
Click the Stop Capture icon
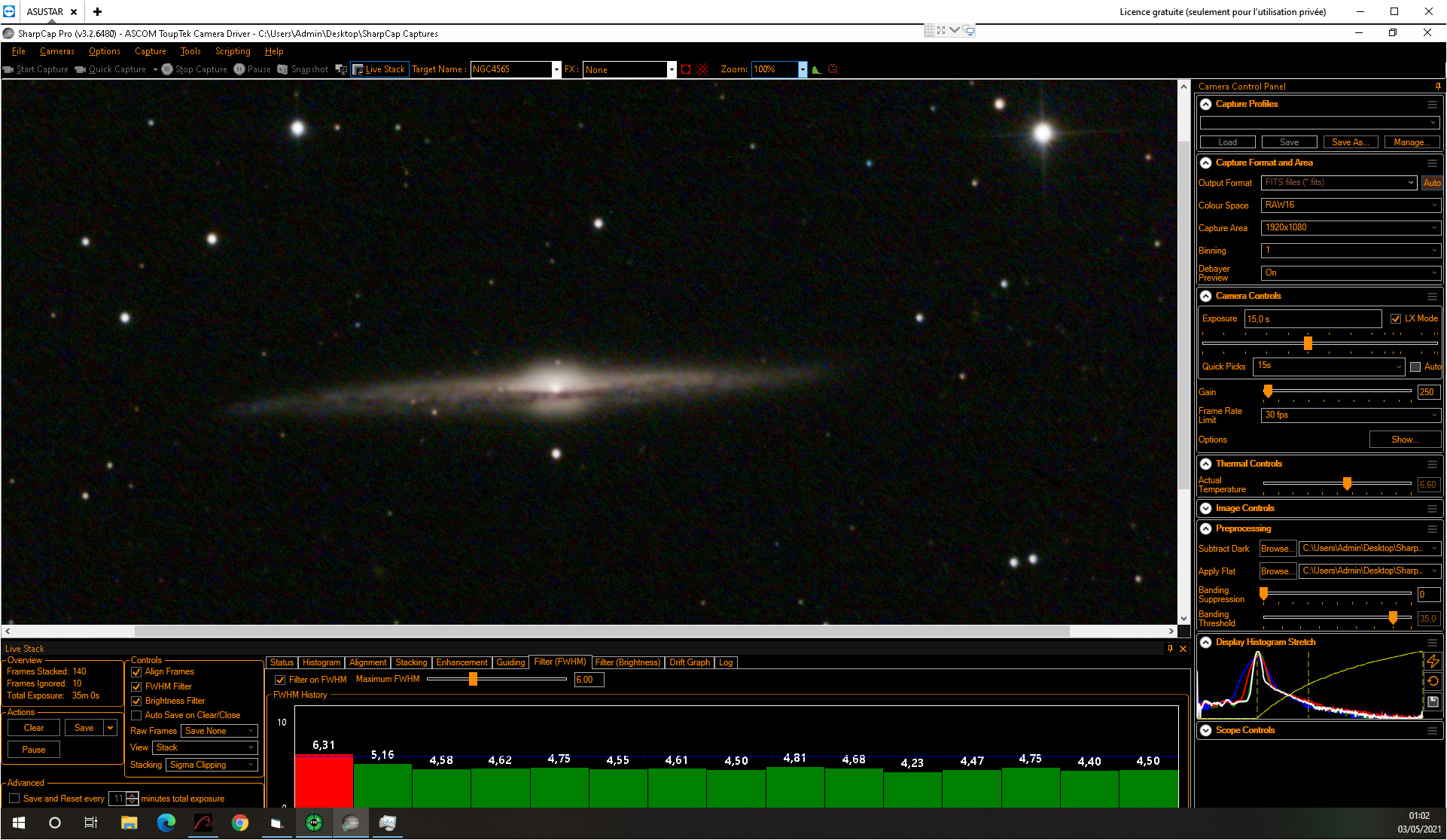coord(167,69)
